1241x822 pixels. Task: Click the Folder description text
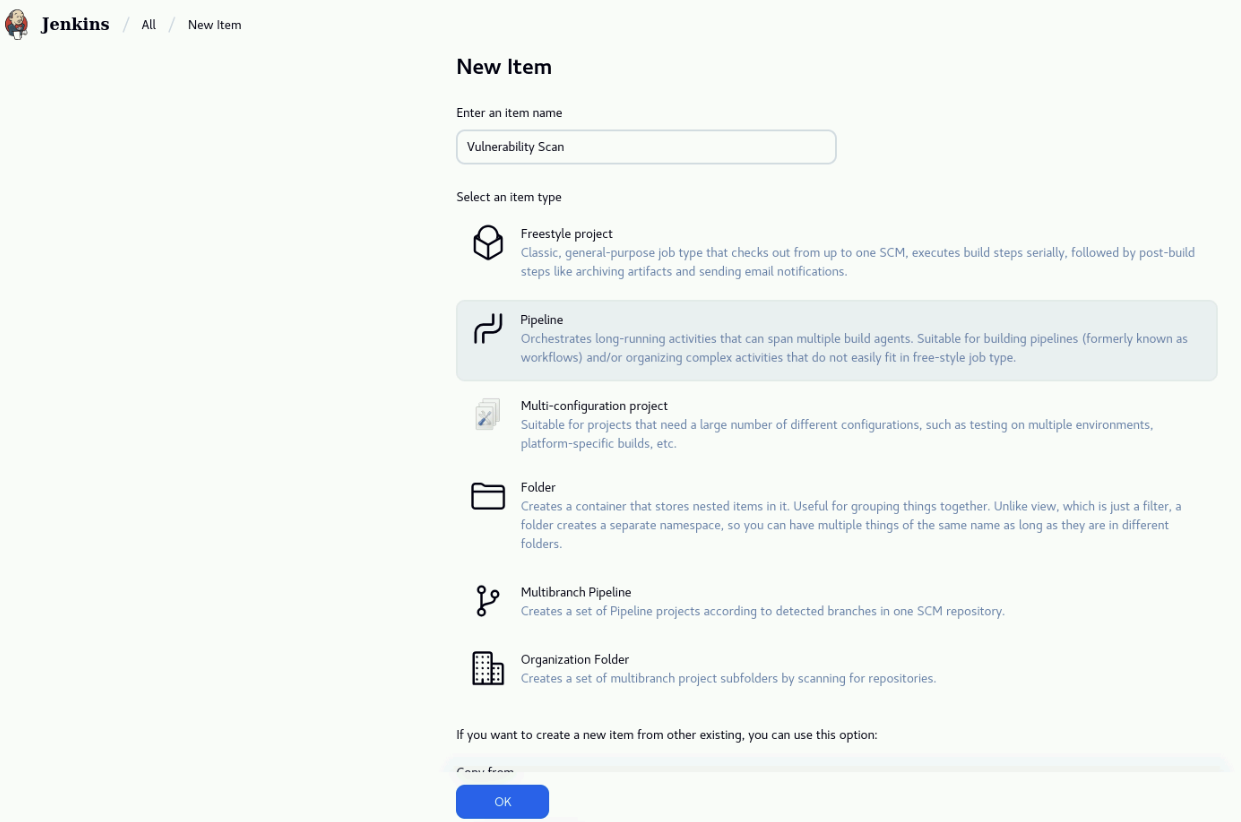(x=836, y=525)
